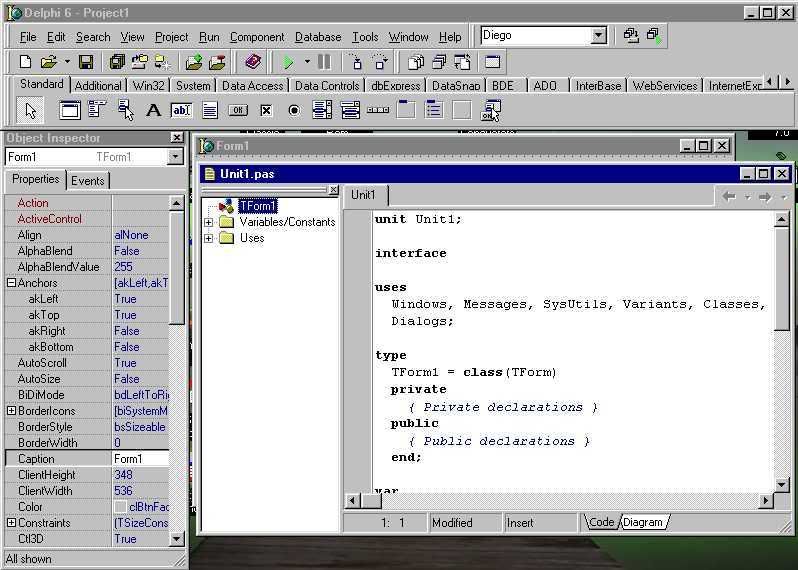Image resolution: width=798 pixels, height=570 pixels.
Task: Open the dropdown arrow beside Run icon
Action: coord(307,62)
